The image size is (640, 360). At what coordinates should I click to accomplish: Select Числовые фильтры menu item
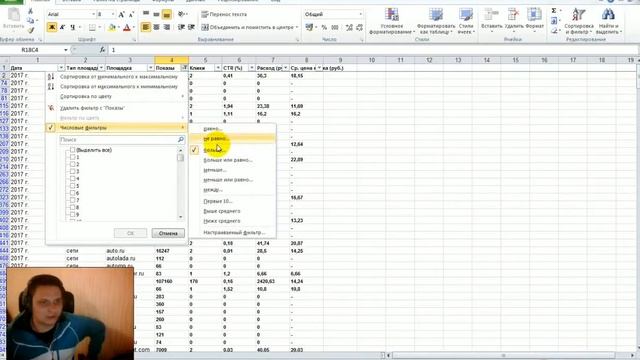pyautogui.click(x=116, y=128)
